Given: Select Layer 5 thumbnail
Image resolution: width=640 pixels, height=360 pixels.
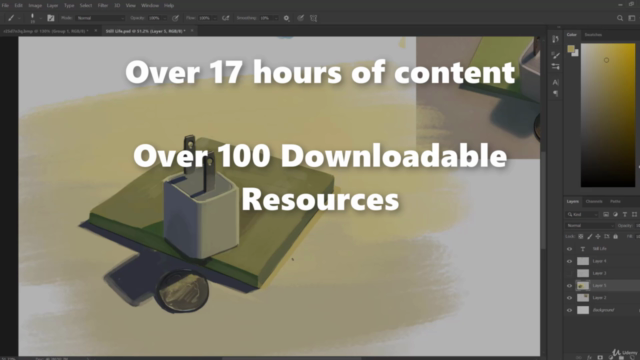Looking at the screenshot, I should click(x=583, y=286).
